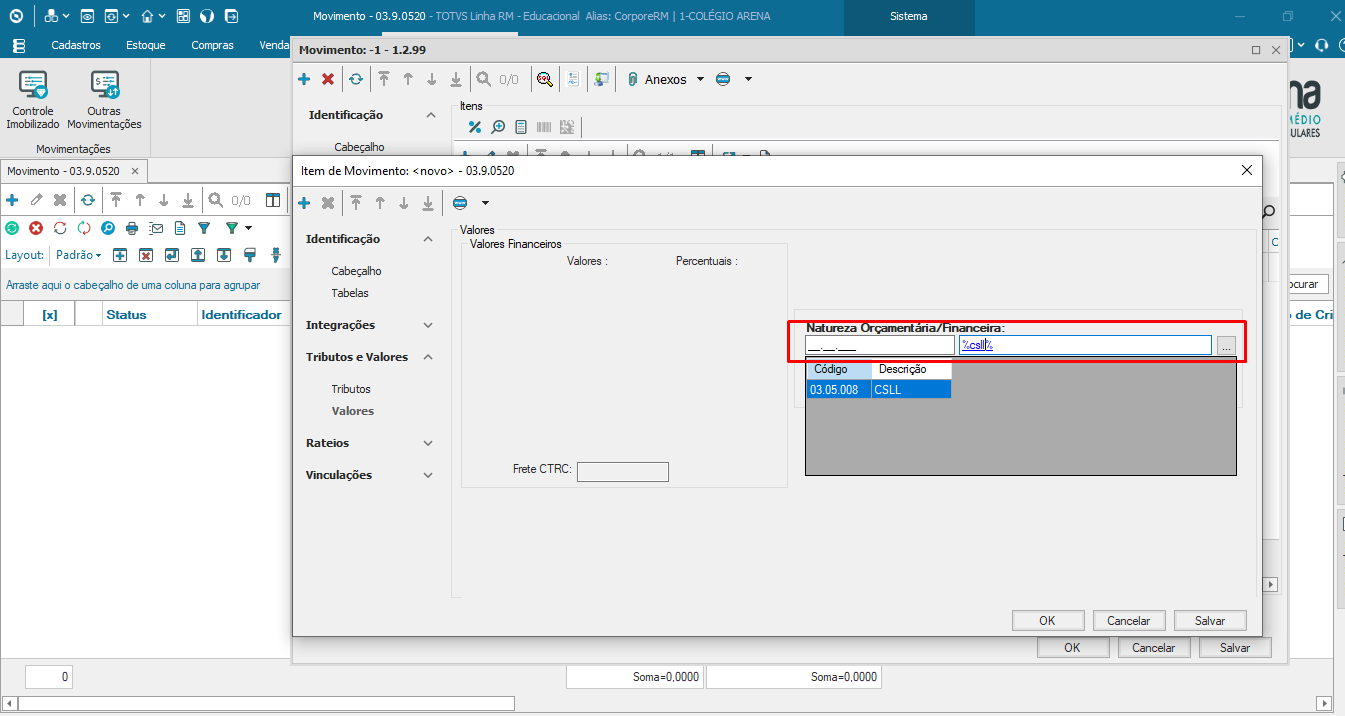Click the printer icon in list toolbar
The image size is (1345, 716).
click(x=132, y=228)
